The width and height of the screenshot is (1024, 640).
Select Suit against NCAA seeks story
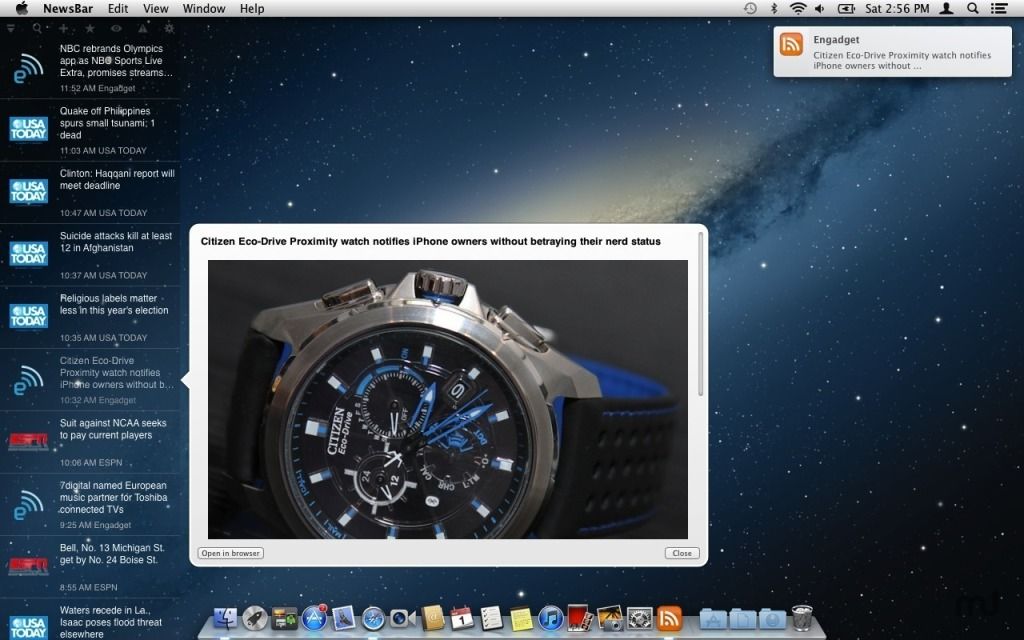click(90, 441)
